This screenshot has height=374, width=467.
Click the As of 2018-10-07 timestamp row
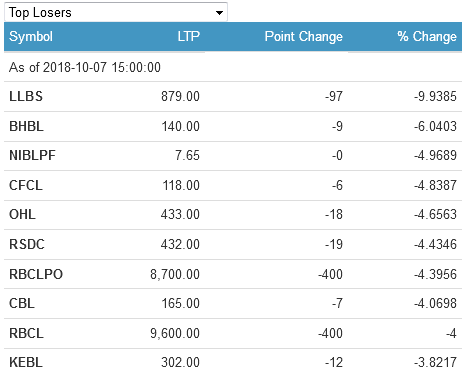[233, 67]
